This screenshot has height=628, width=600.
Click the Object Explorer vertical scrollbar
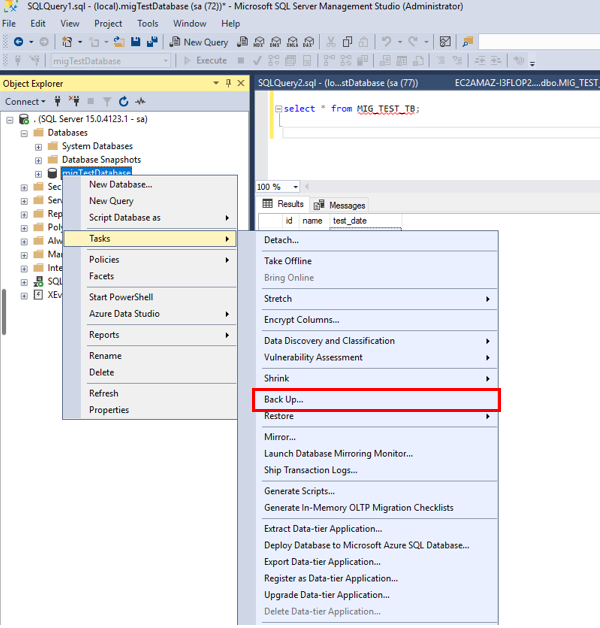pos(4,312)
